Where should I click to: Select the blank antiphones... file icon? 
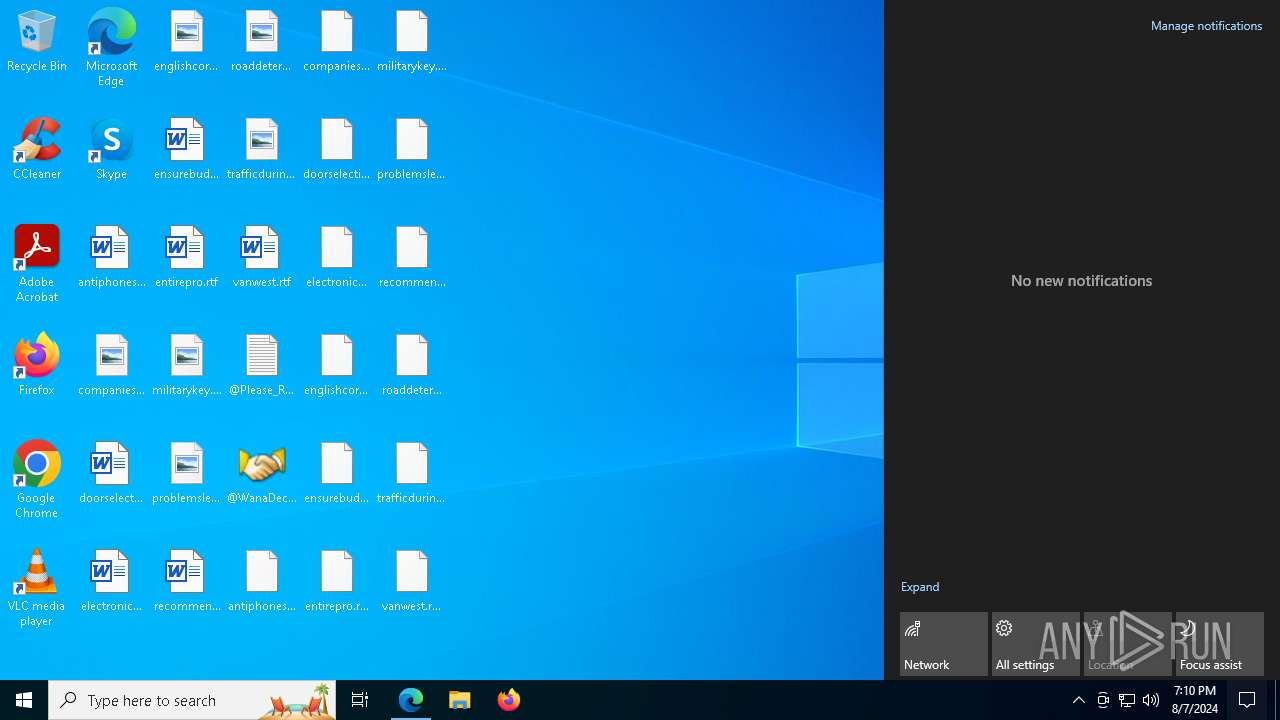pos(262,582)
